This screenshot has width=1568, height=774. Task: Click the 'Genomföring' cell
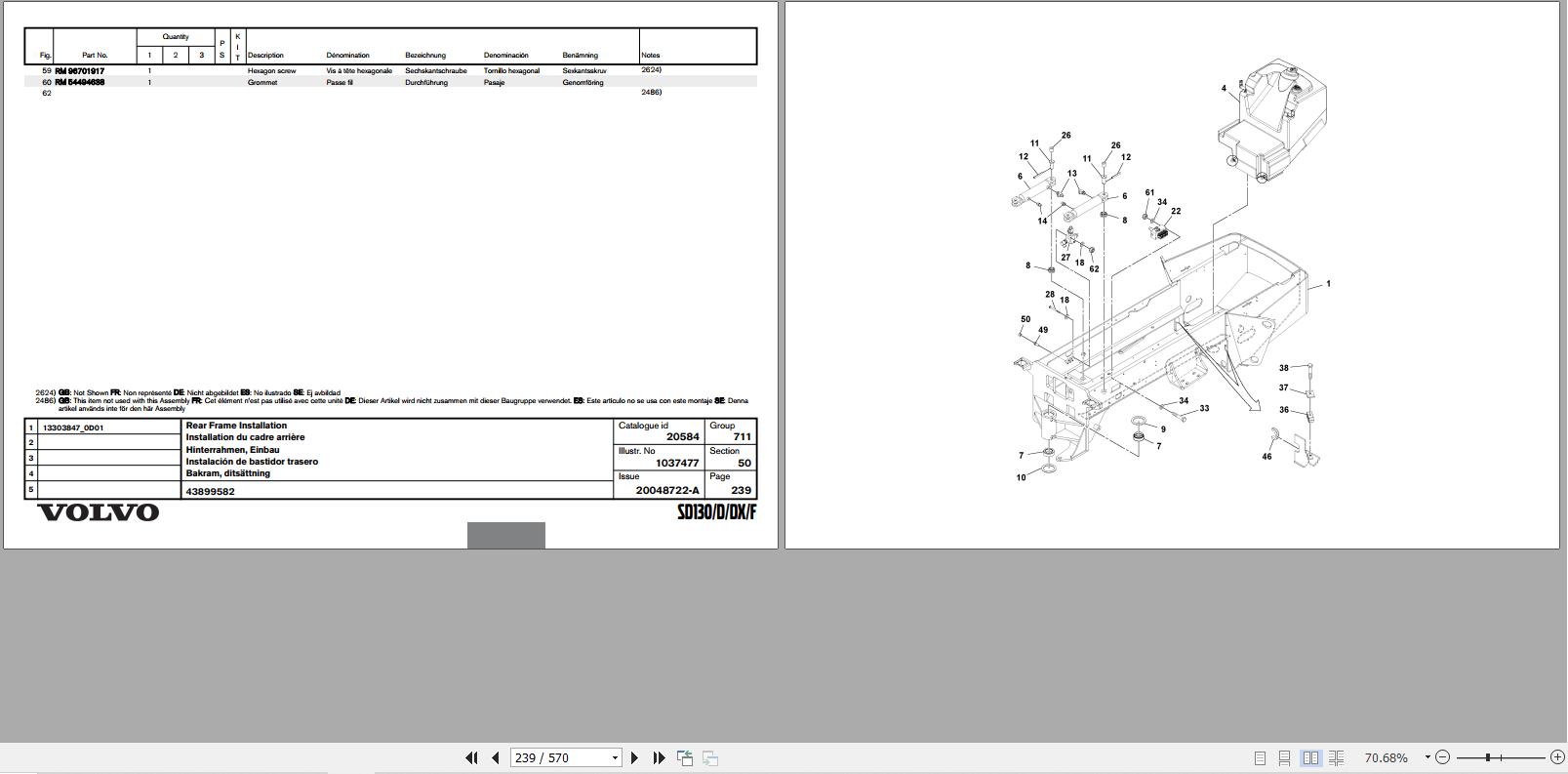(583, 83)
